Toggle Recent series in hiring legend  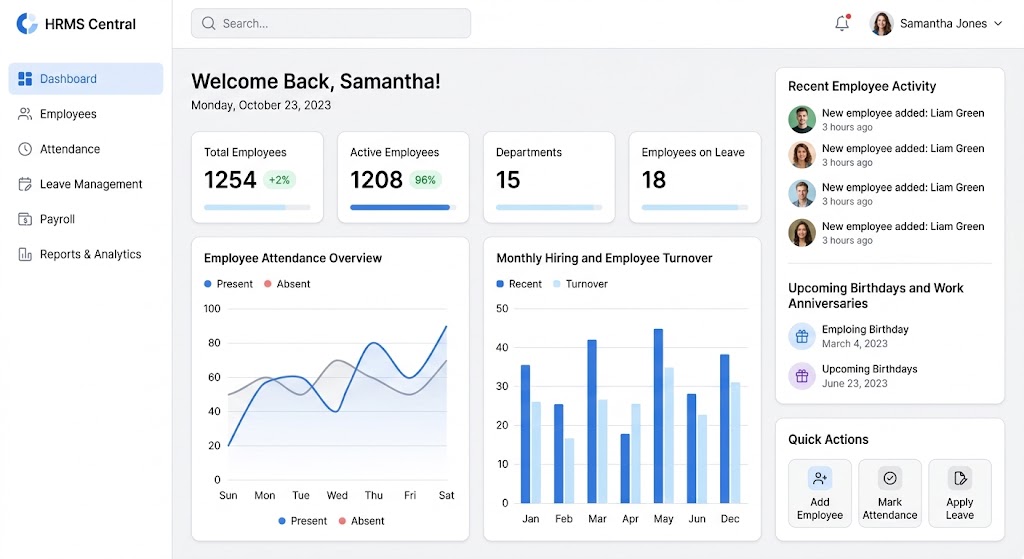519,284
